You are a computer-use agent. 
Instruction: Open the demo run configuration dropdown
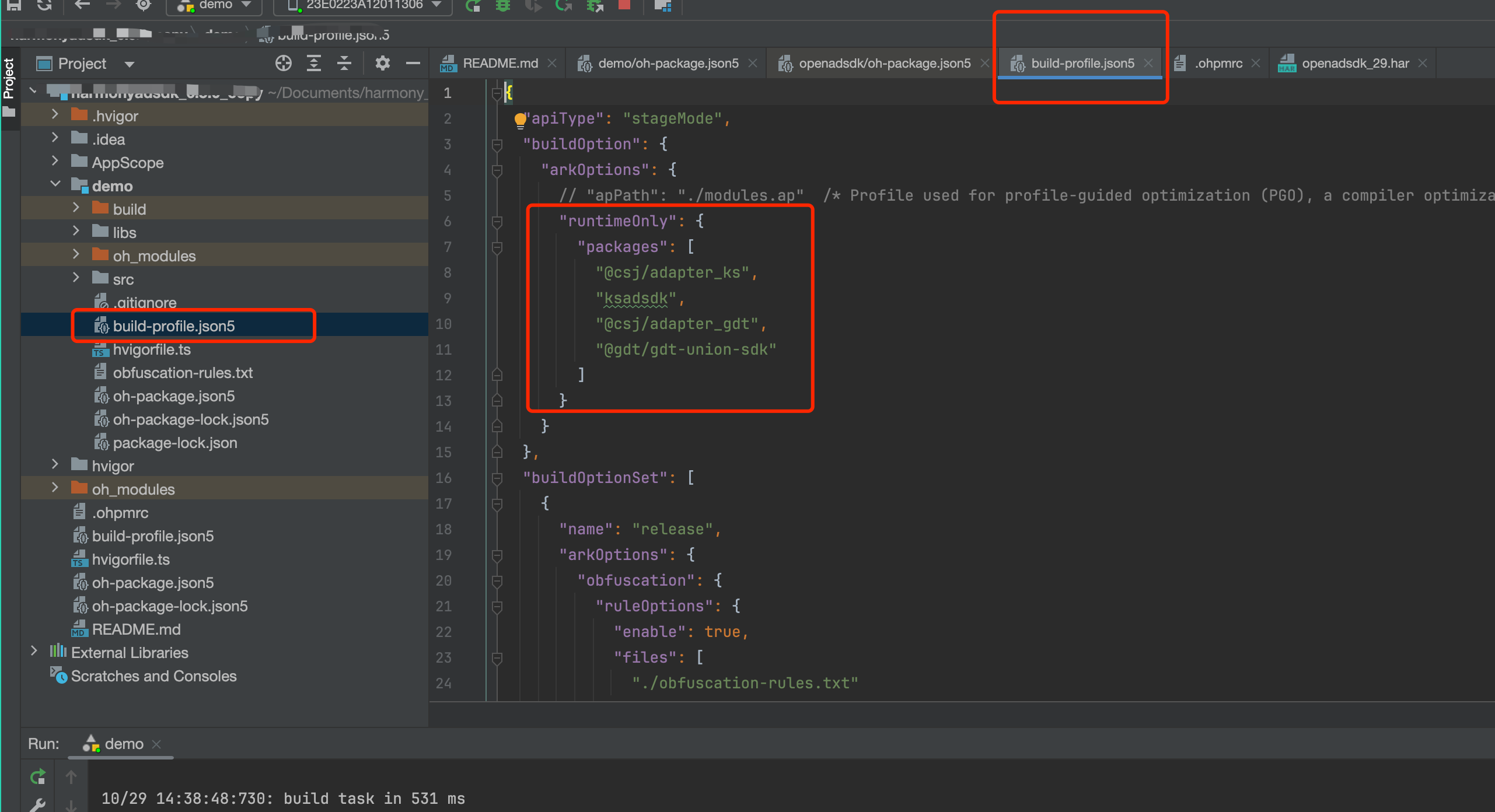coord(215,5)
